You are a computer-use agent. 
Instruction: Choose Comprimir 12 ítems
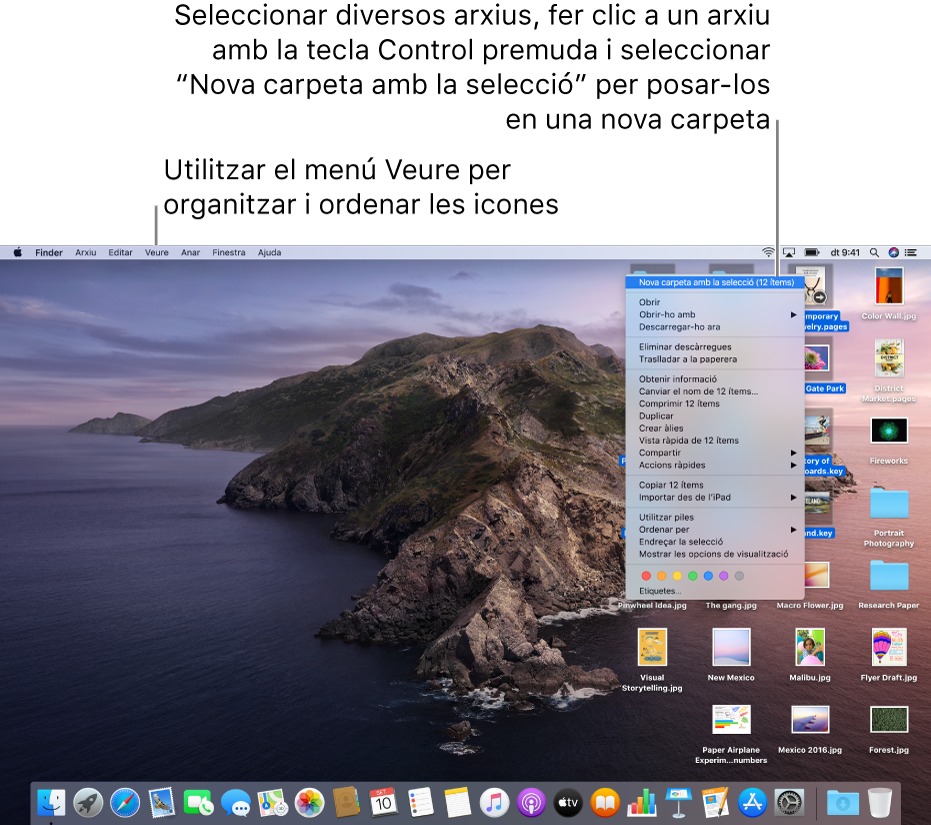click(x=715, y=403)
